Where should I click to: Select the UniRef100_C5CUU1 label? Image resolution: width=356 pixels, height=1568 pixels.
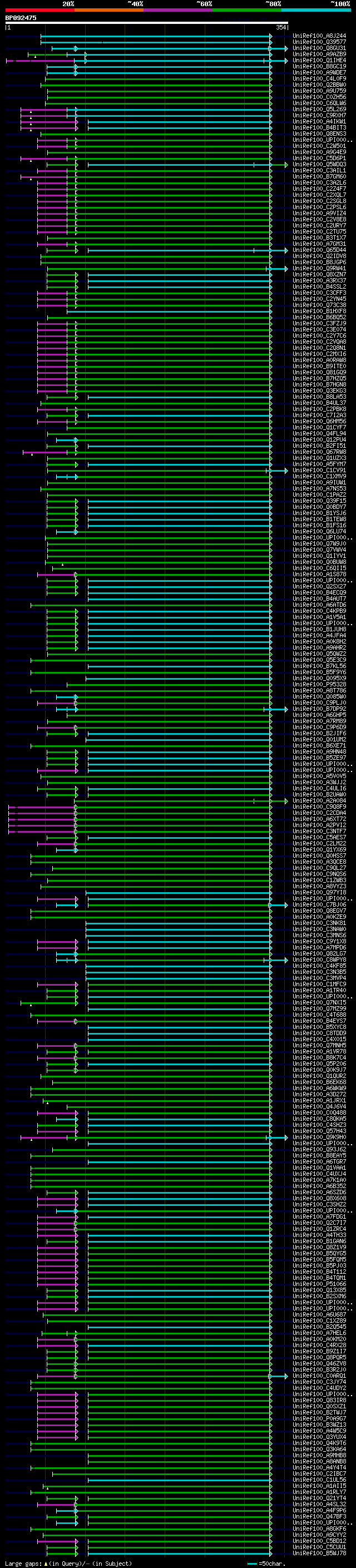click(319, 1547)
